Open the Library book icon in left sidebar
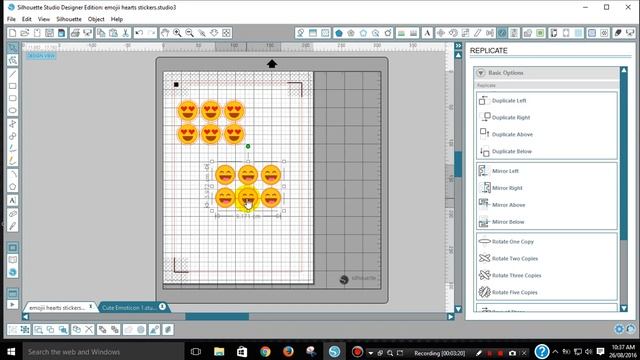The image size is (640, 360). pos(13,260)
